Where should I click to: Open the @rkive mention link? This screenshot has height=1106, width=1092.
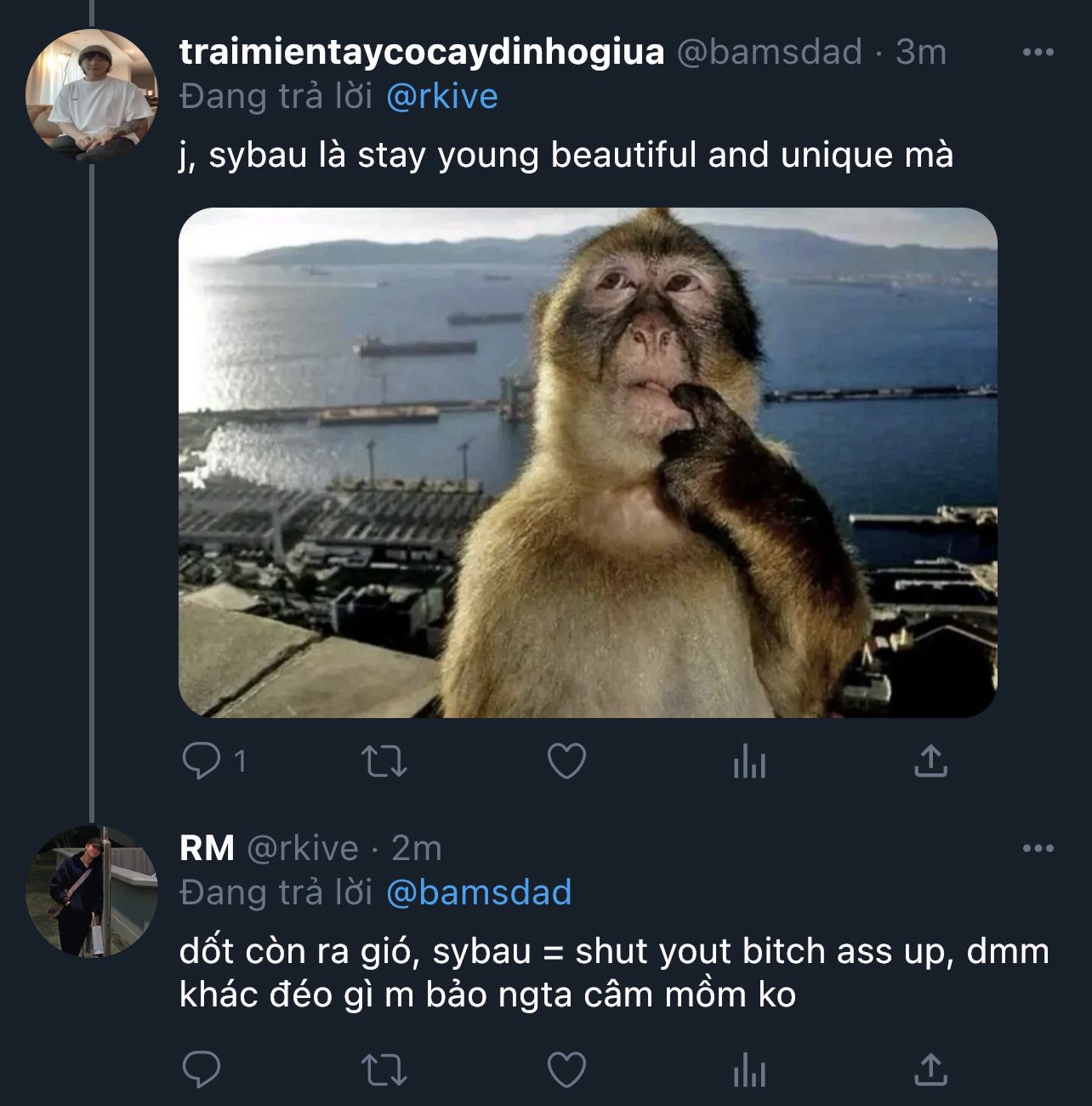pyautogui.click(x=441, y=96)
